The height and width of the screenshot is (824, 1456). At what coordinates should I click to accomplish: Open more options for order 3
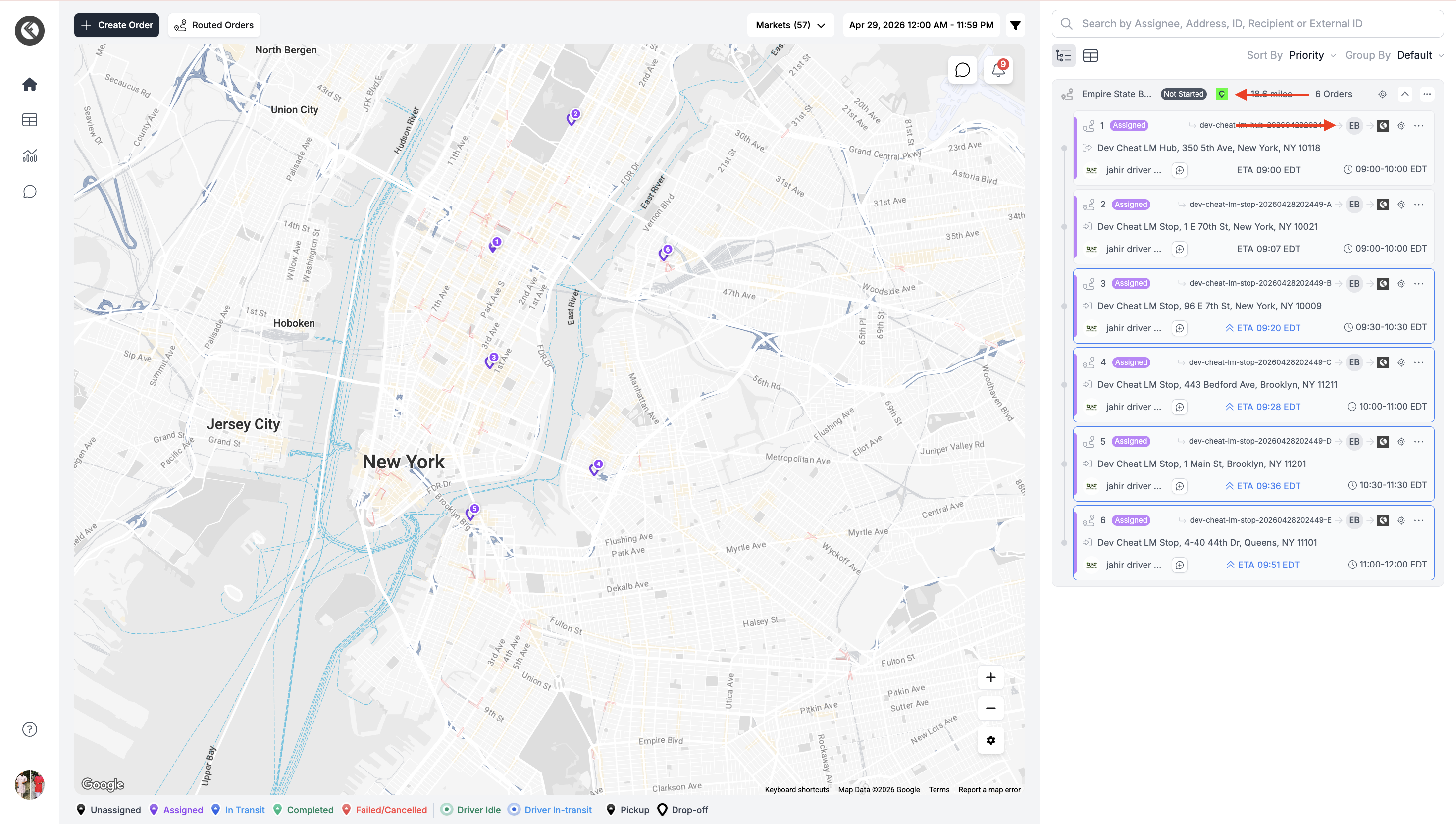pyautogui.click(x=1419, y=284)
